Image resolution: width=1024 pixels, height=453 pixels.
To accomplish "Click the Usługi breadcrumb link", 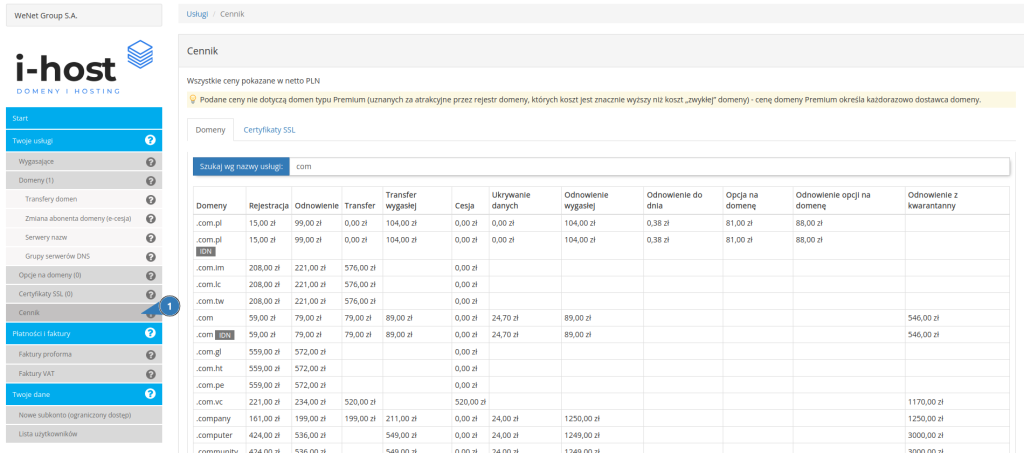I will pos(197,14).
